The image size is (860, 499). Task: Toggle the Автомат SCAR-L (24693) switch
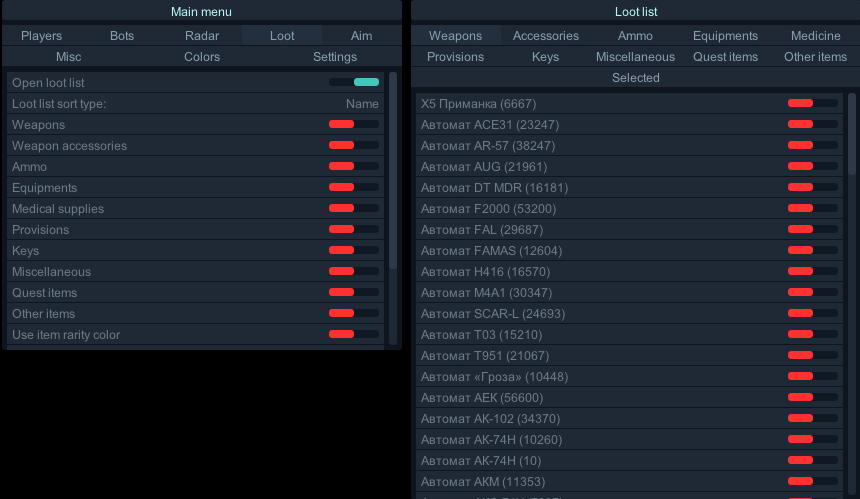813,313
